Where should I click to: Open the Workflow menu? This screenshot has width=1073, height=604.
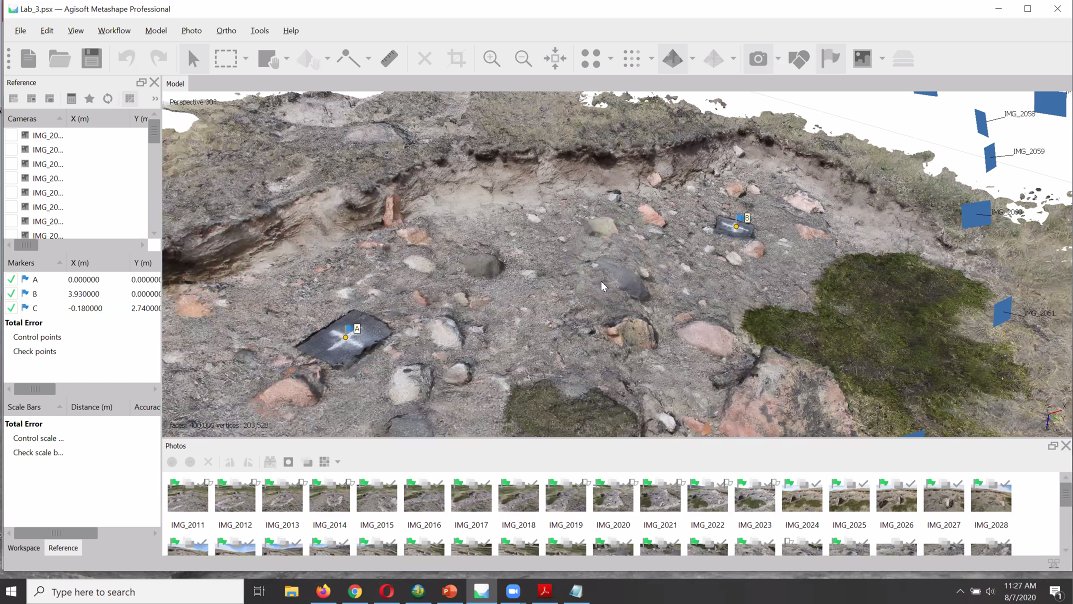coord(113,30)
